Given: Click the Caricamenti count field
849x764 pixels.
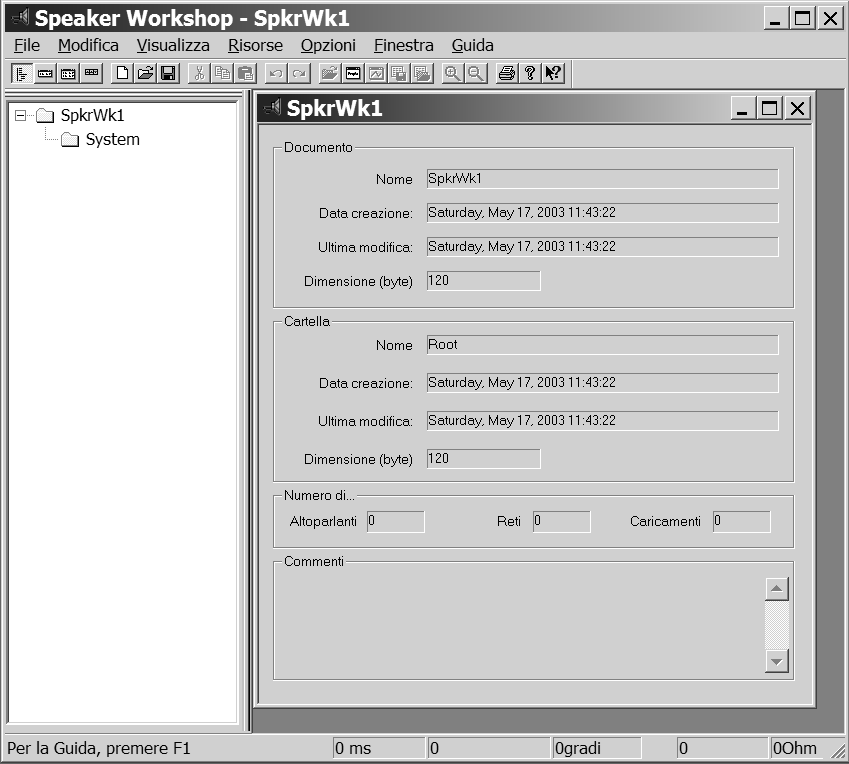Looking at the screenshot, I should click(741, 521).
